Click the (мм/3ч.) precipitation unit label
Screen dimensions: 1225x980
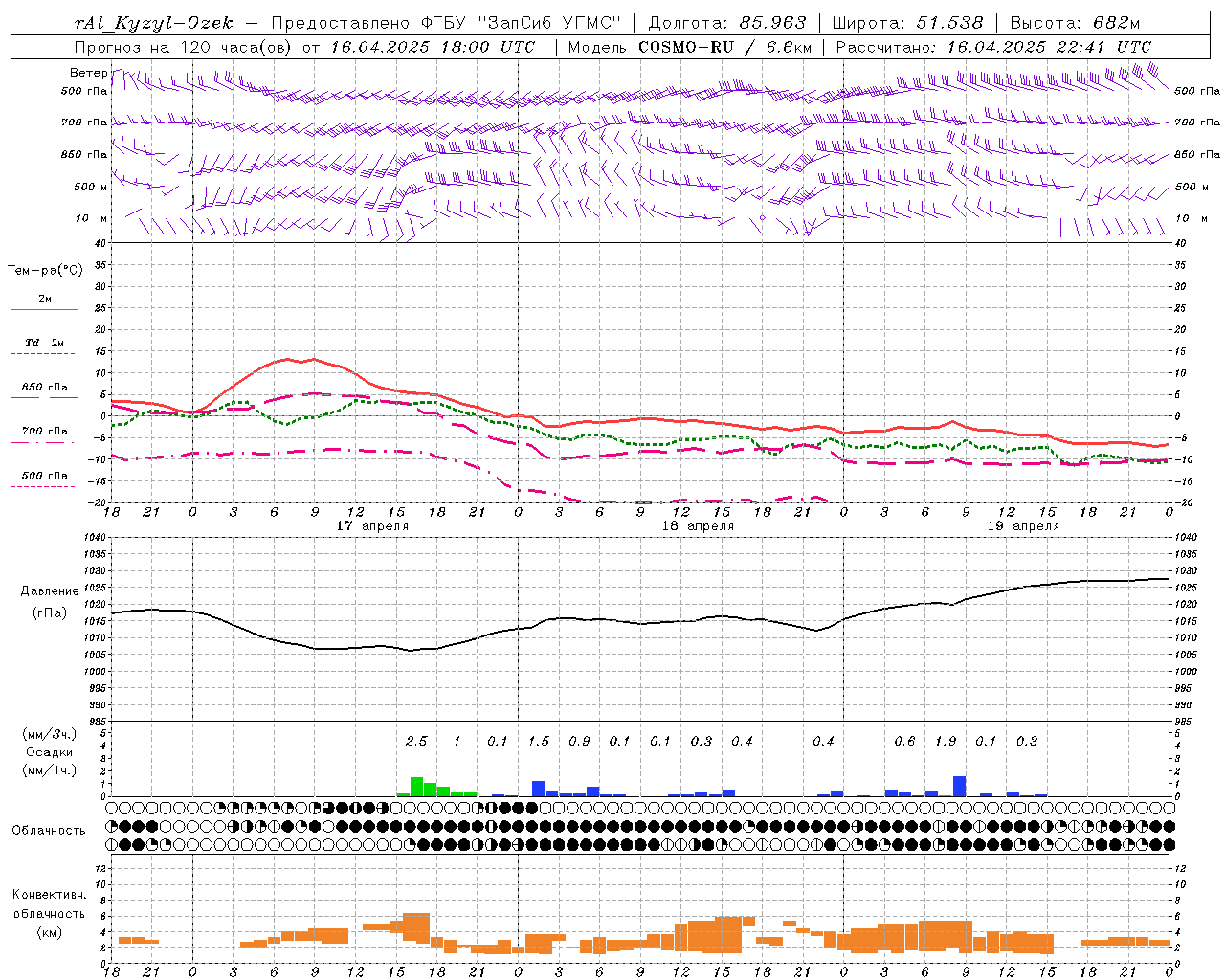coord(49,734)
